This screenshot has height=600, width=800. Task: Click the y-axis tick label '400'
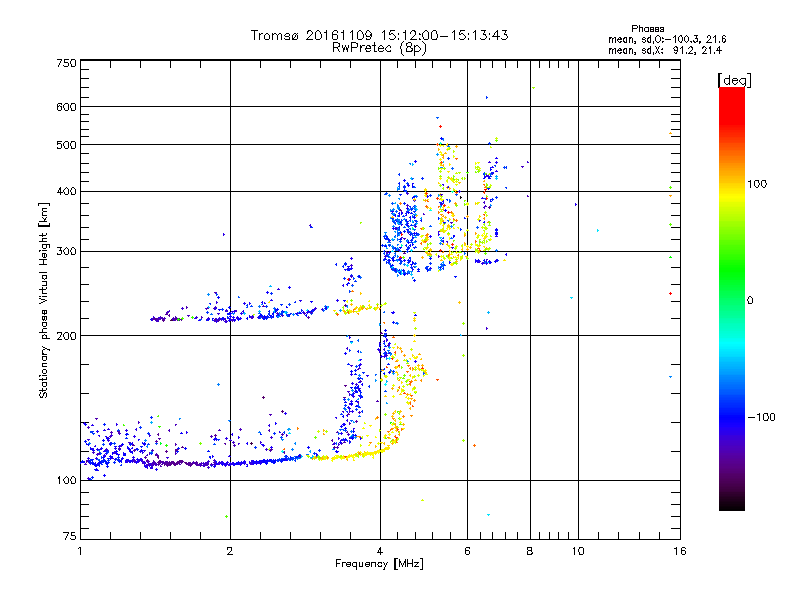(67, 192)
